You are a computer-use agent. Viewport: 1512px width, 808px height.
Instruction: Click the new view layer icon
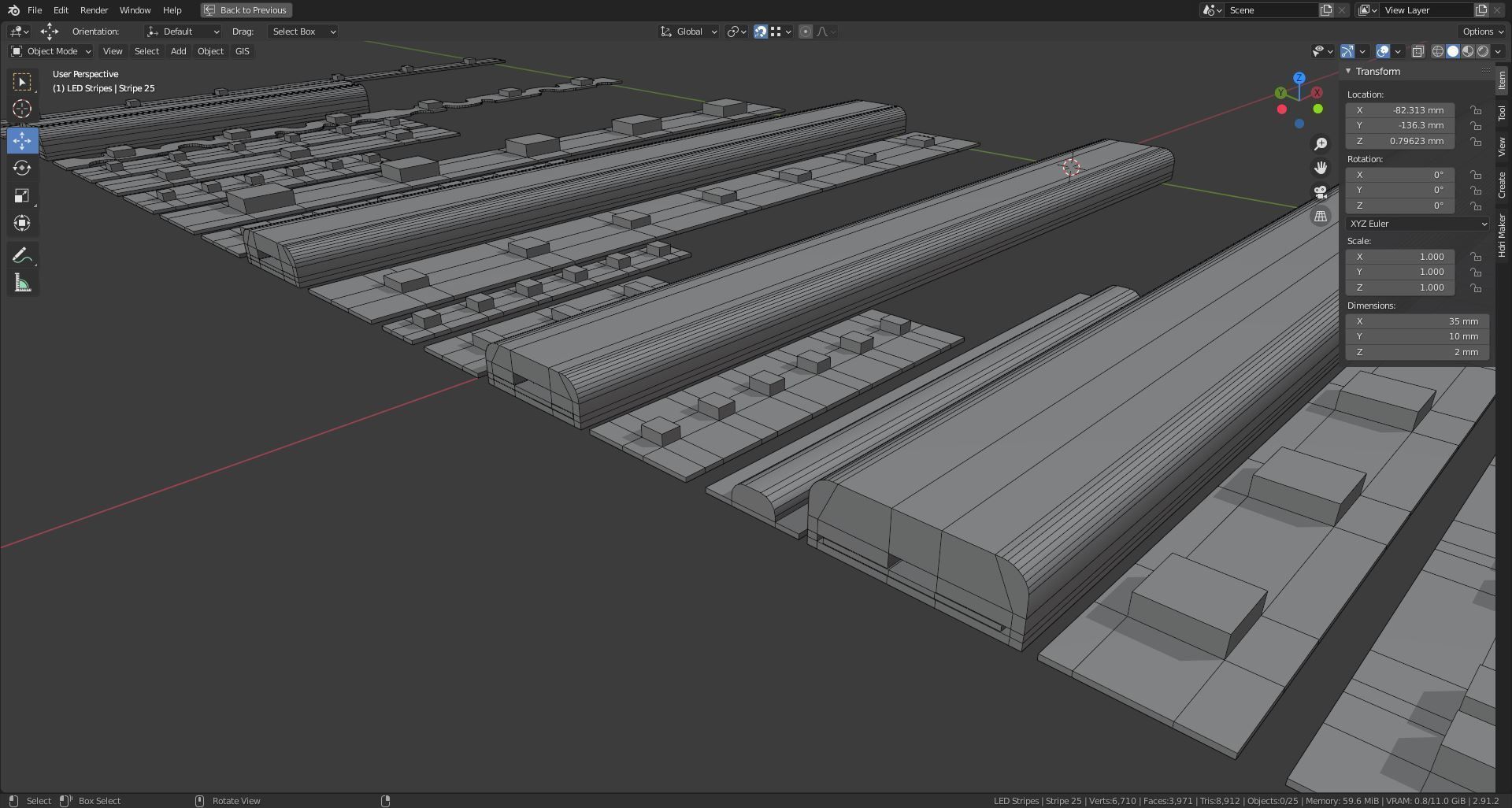(x=1481, y=10)
